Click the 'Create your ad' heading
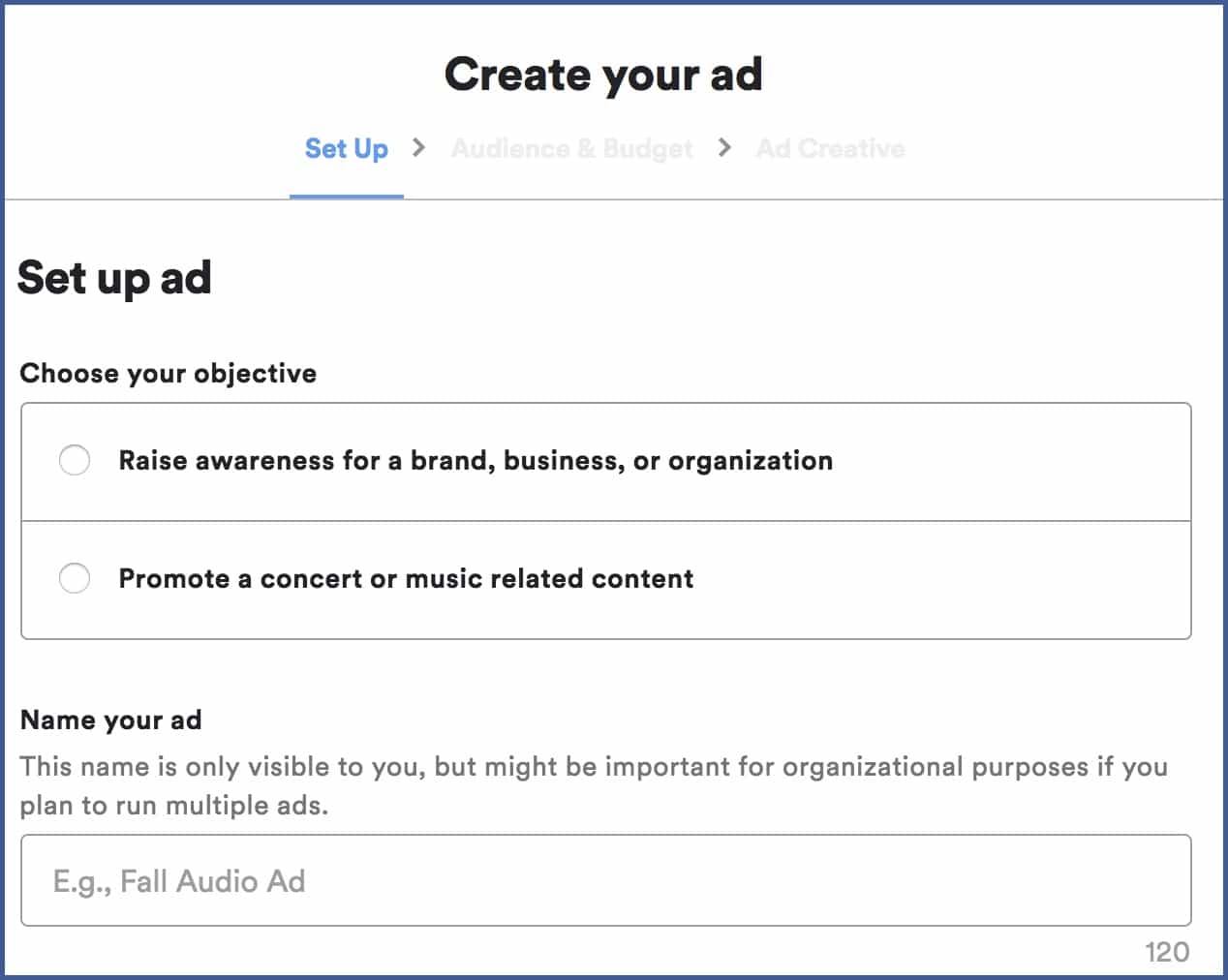 coord(603,75)
